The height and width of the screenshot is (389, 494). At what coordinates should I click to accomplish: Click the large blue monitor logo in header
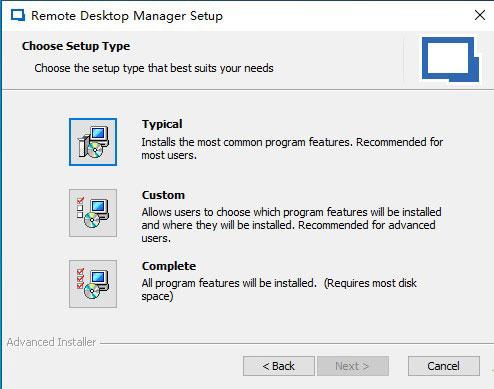pyautogui.click(x=450, y=60)
